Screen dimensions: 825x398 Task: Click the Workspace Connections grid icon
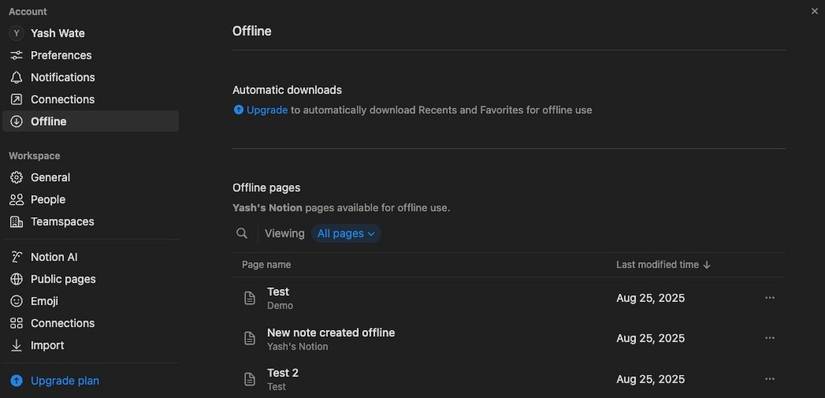click(17, 323)
